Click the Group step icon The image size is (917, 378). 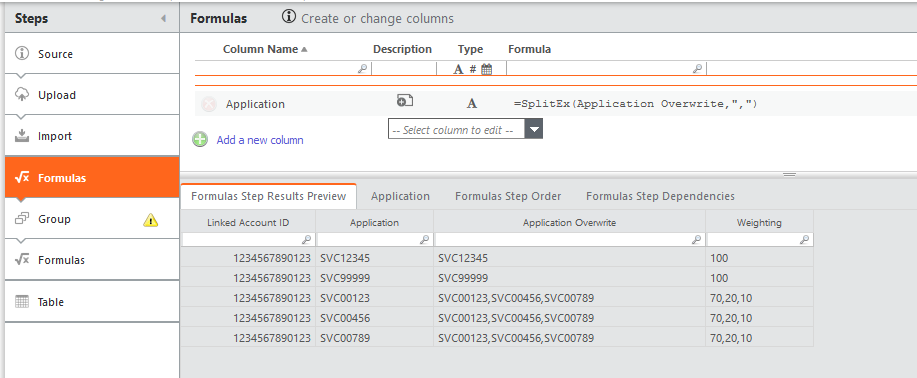[x=22, y=218]
